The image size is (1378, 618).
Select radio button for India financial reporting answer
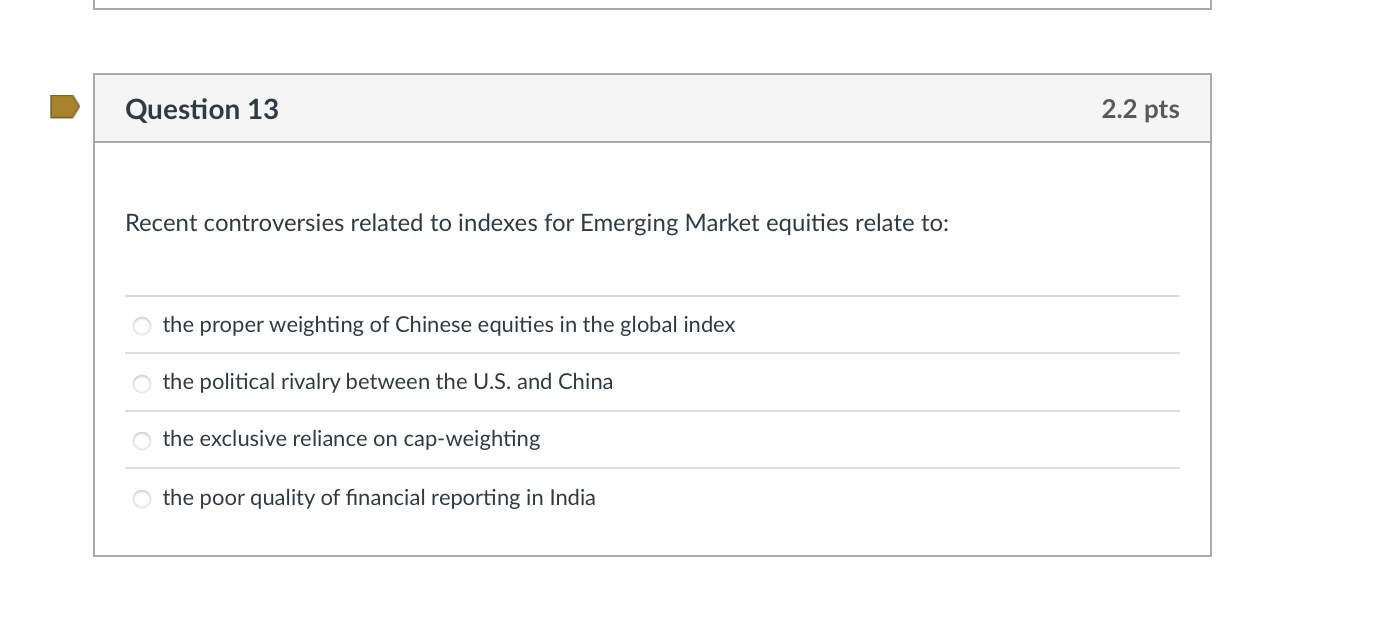[142, 499]
